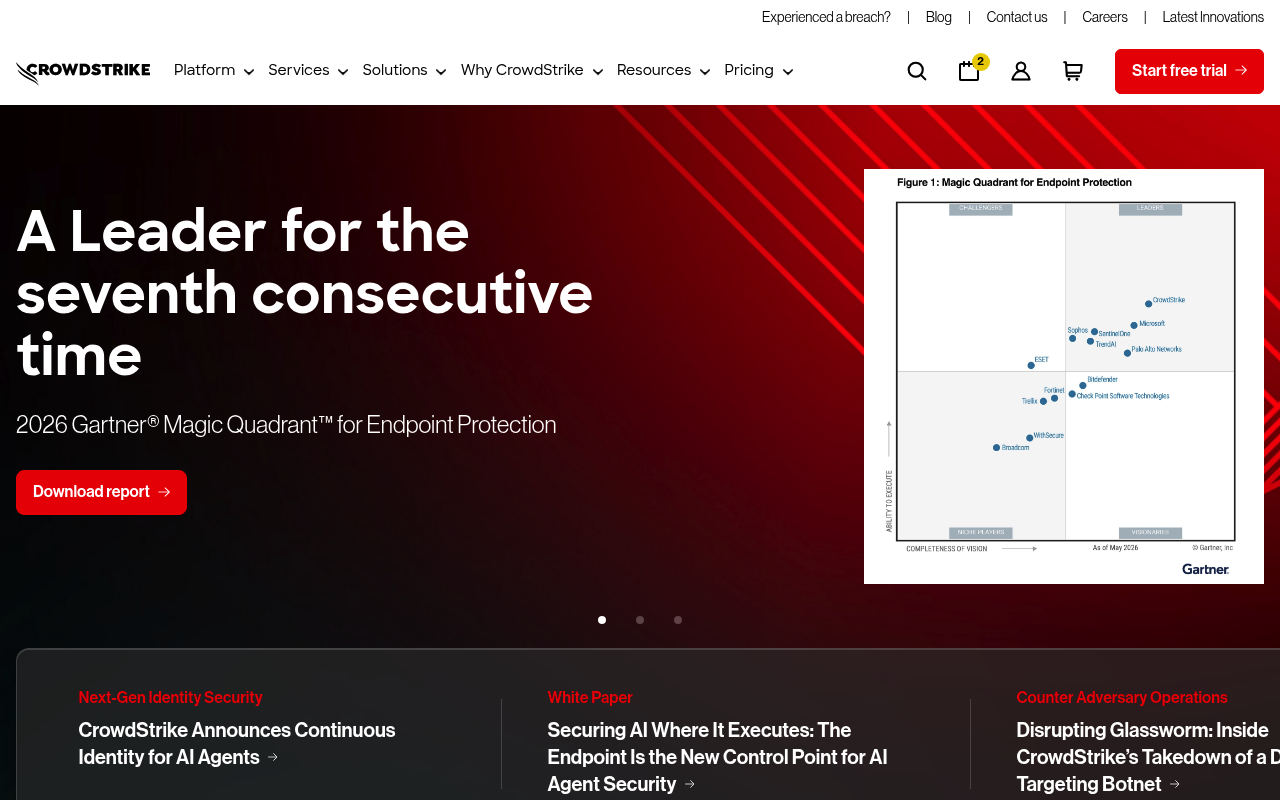Image resolution: width=1280 pixels, height=800 pixels.
Task: Click the White Paper label
Action: pyautogui.click(x=590, y=698)
